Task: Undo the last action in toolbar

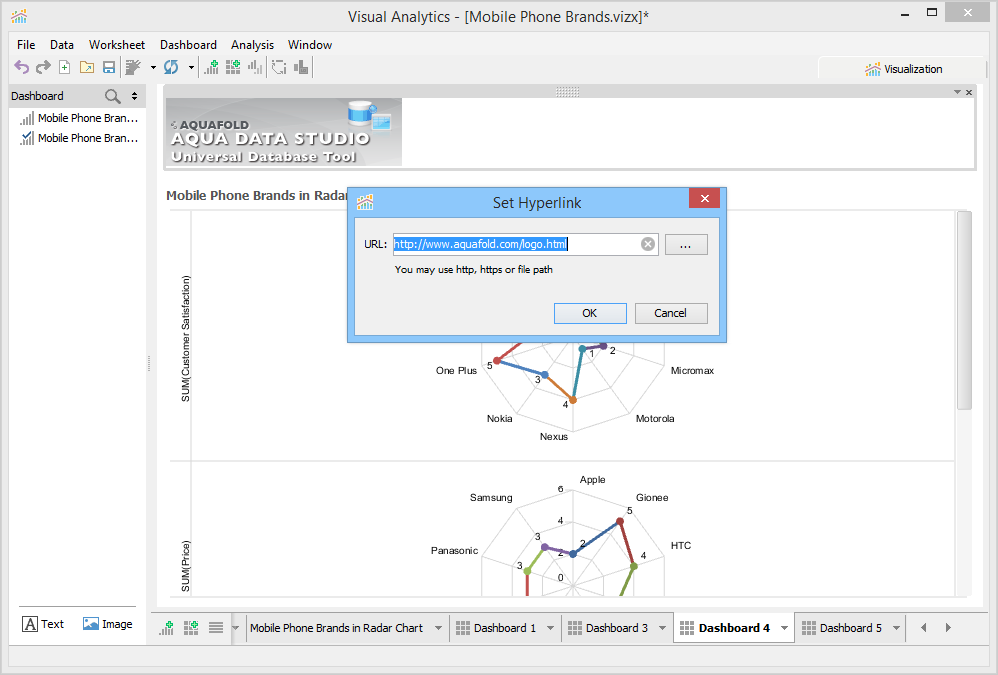Action: [x=22, y=67]
